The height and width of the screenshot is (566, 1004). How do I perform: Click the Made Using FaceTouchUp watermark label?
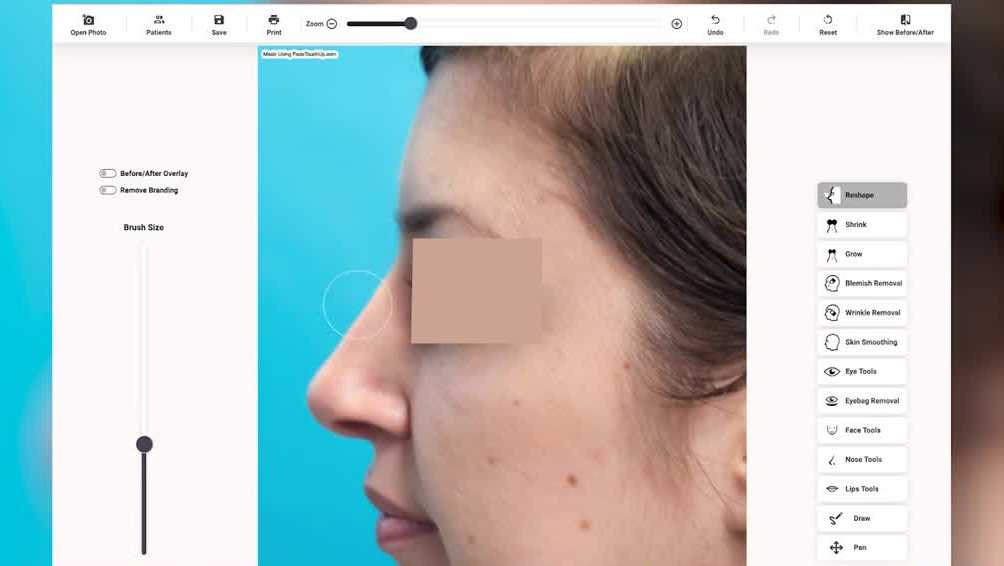point(300,54)
